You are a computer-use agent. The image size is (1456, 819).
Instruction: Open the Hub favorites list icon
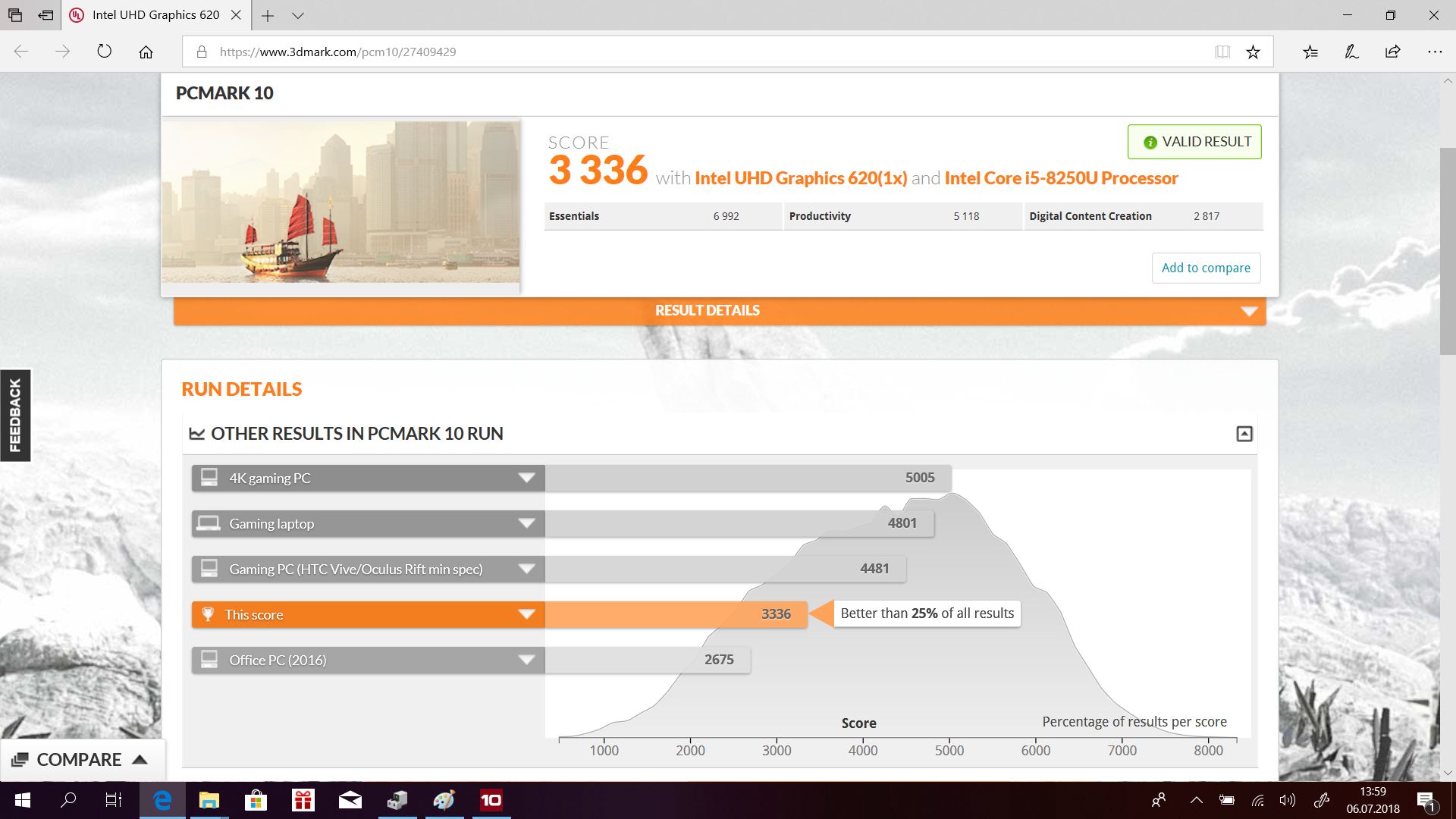click(x=1310, y=51)
